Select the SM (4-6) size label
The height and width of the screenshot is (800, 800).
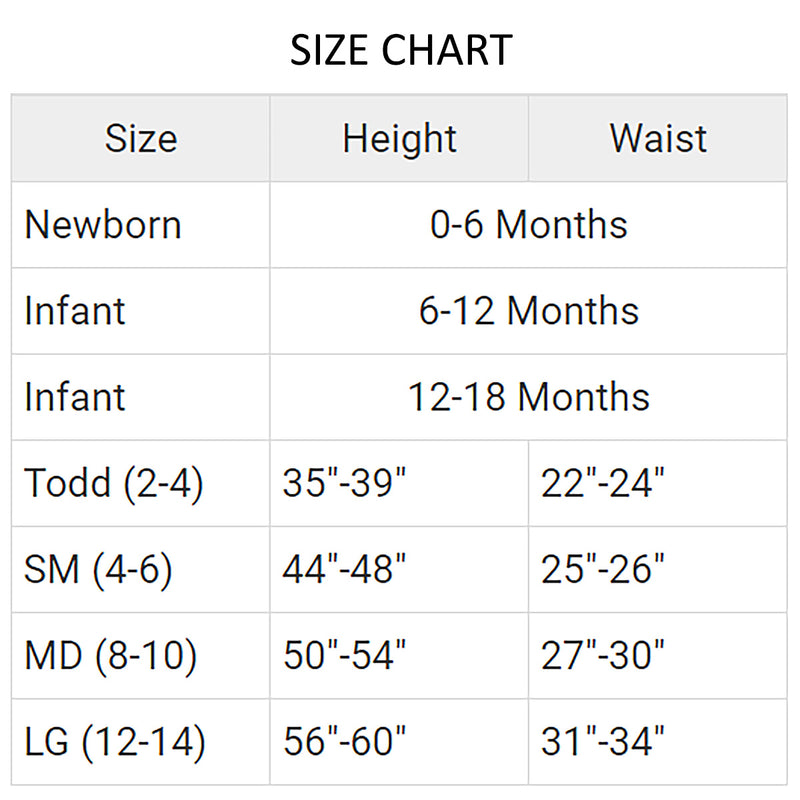click(x=98, y=569)
